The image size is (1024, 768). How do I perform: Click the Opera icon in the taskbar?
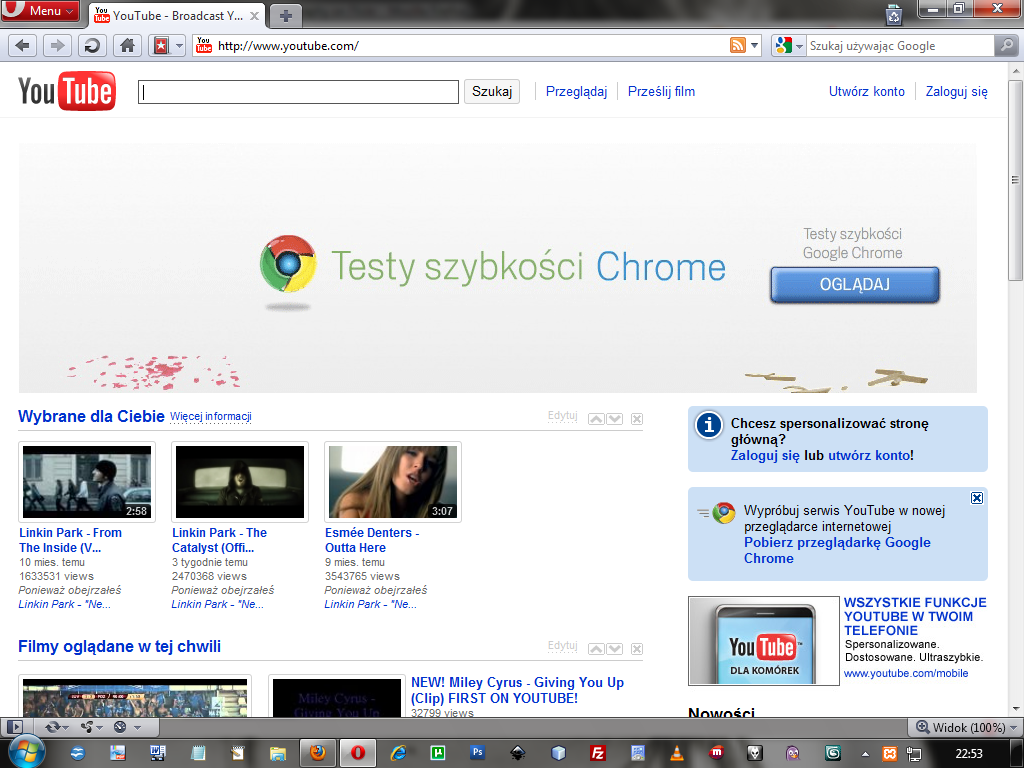[357, 753]
